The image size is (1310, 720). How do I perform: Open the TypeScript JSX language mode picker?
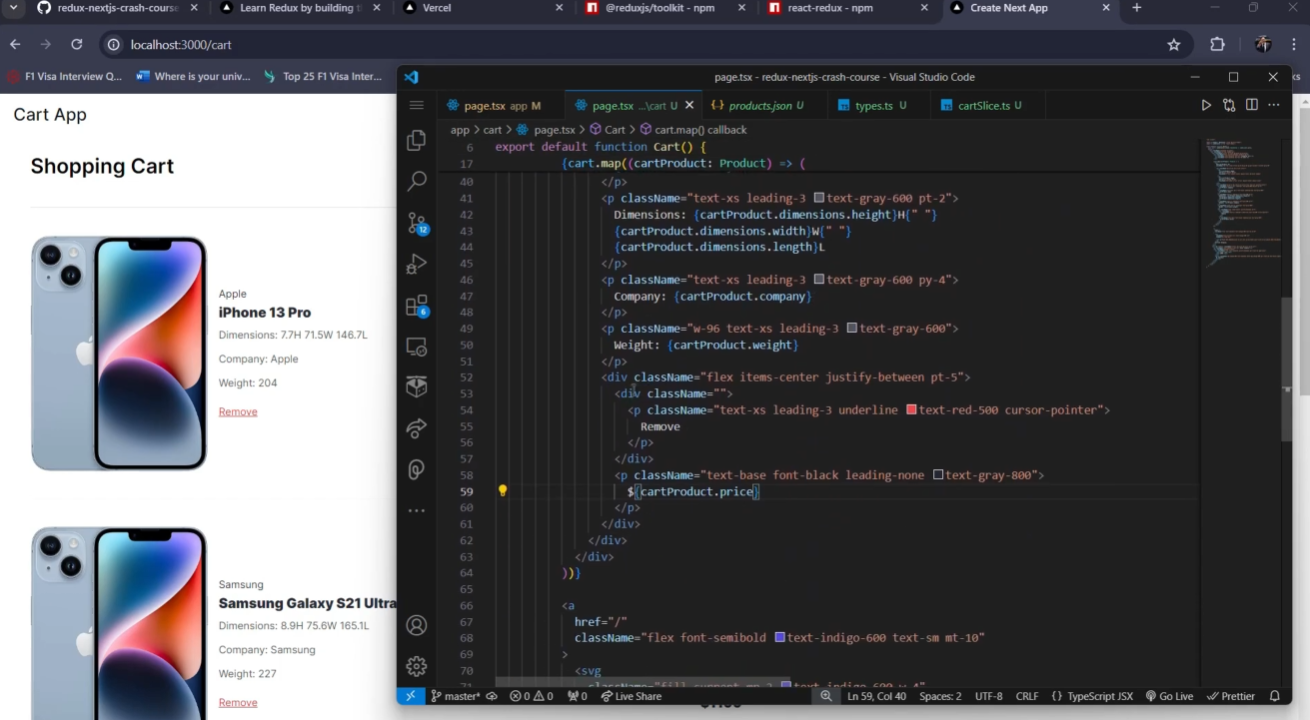1093,696
